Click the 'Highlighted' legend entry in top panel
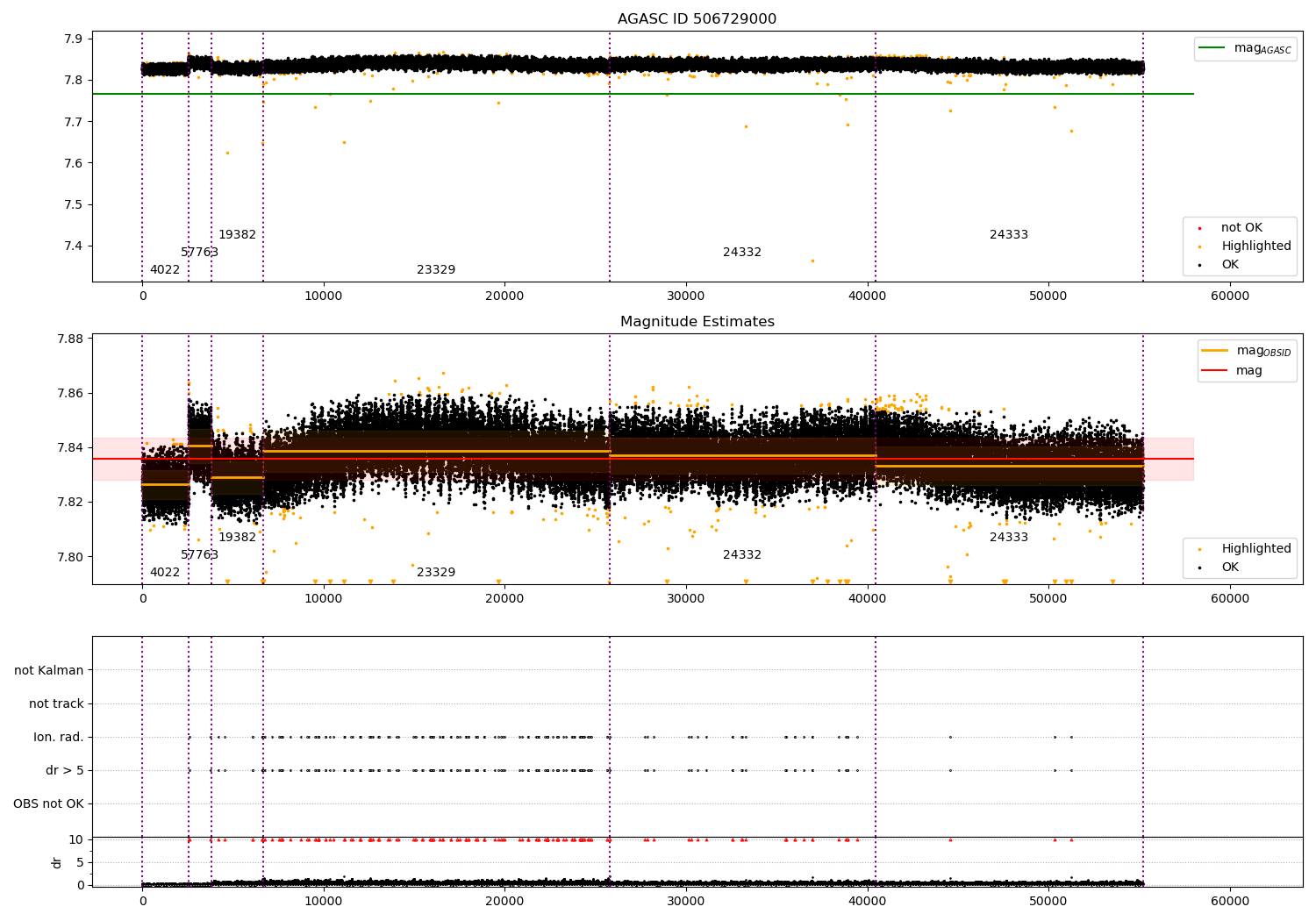This screenshot has height=921, width=1316. (x=1255, y=246)
